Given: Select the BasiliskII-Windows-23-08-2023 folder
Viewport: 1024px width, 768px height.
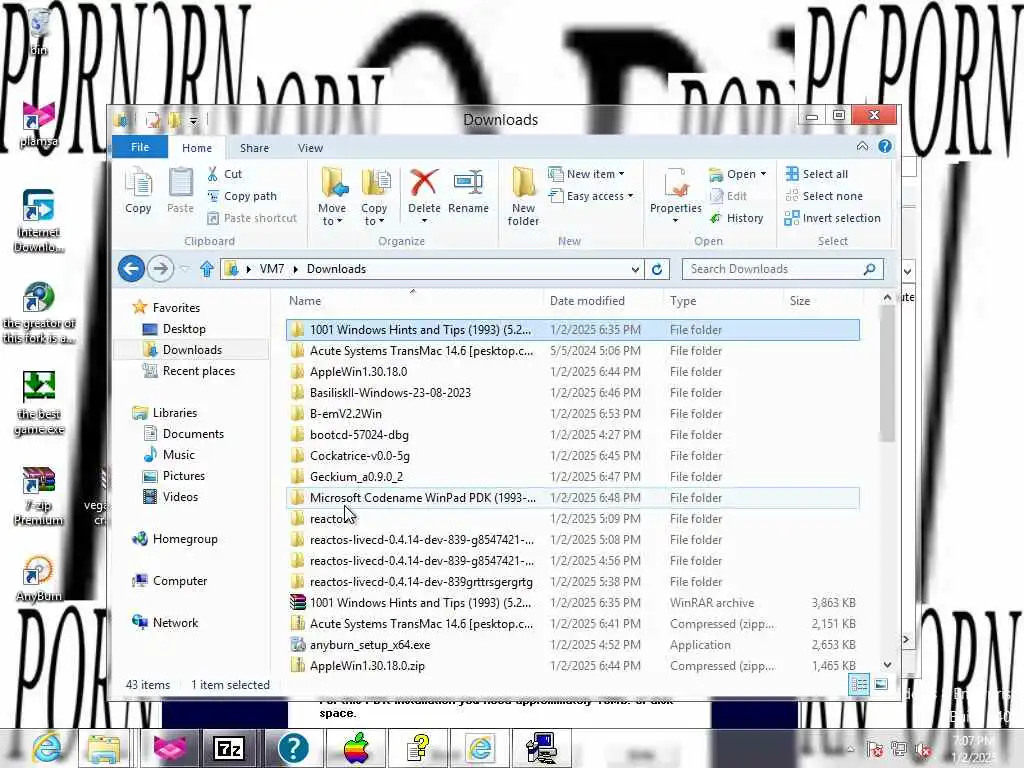Looking at the screenshot, I should pos(573,392).
